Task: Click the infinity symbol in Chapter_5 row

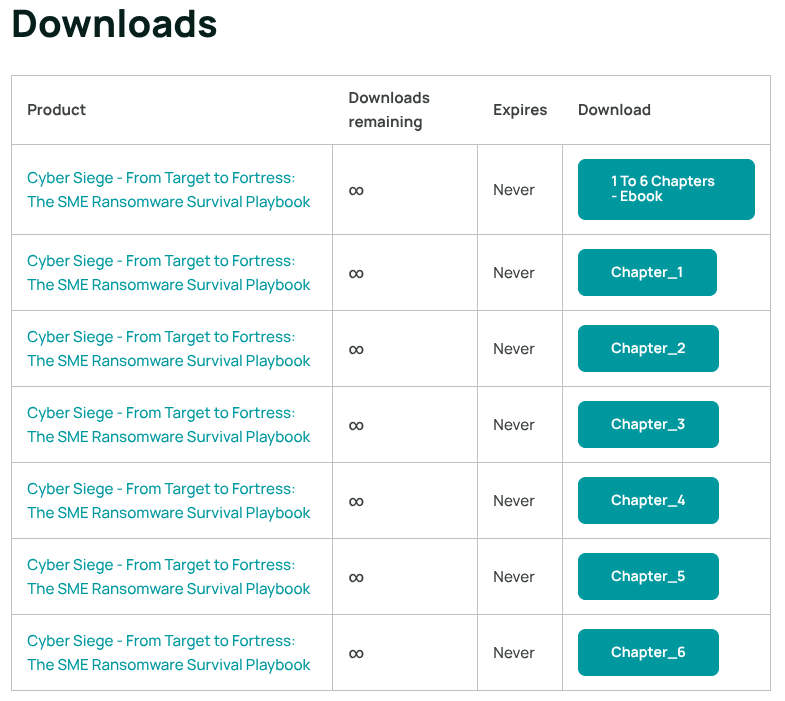Action: pyautogui.click(x=356, y=578)
